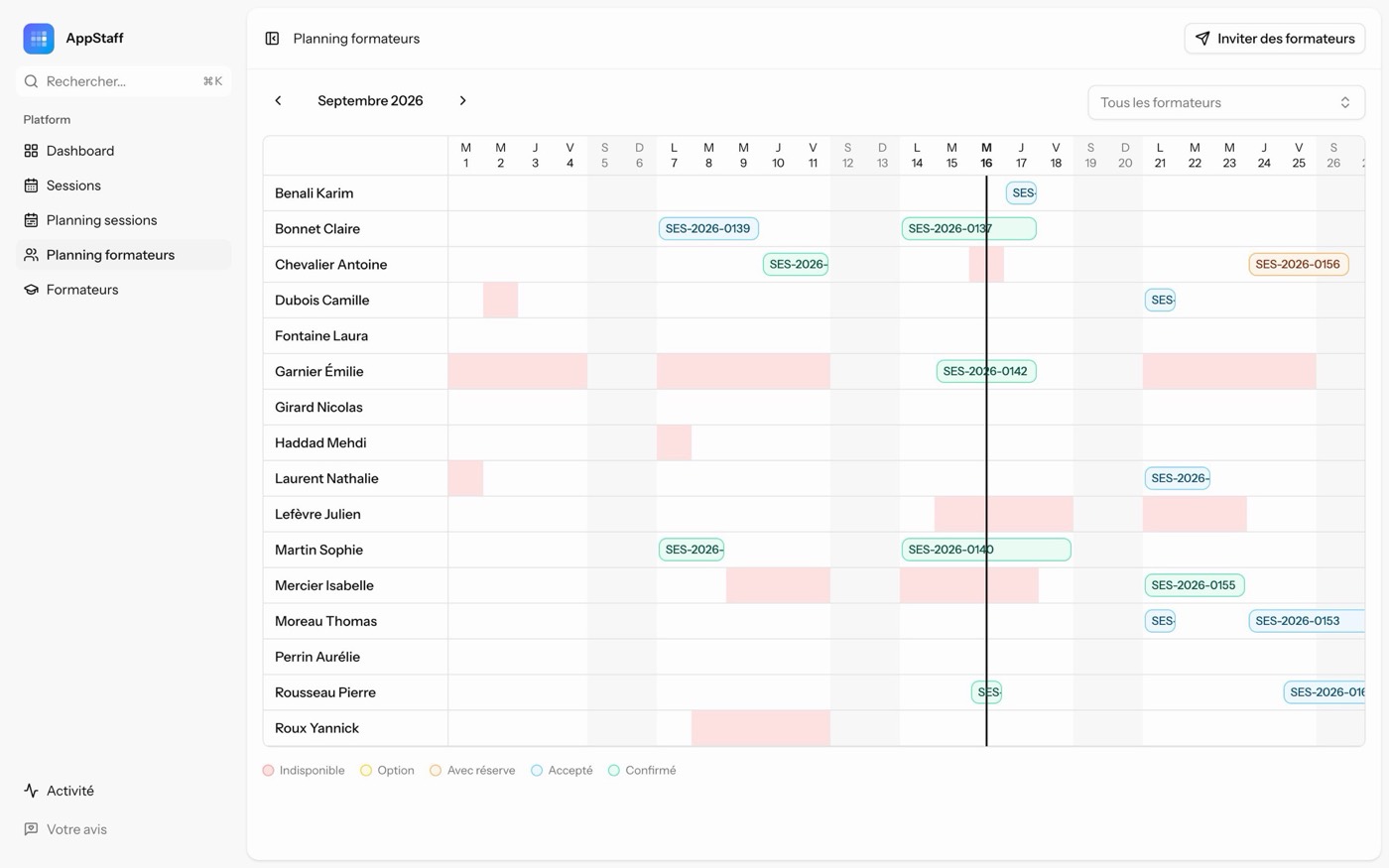Click the Accepté legend circle
The height and width of the screenshot is (868, 1389).
pyautogui.click(x=537, y=771)
